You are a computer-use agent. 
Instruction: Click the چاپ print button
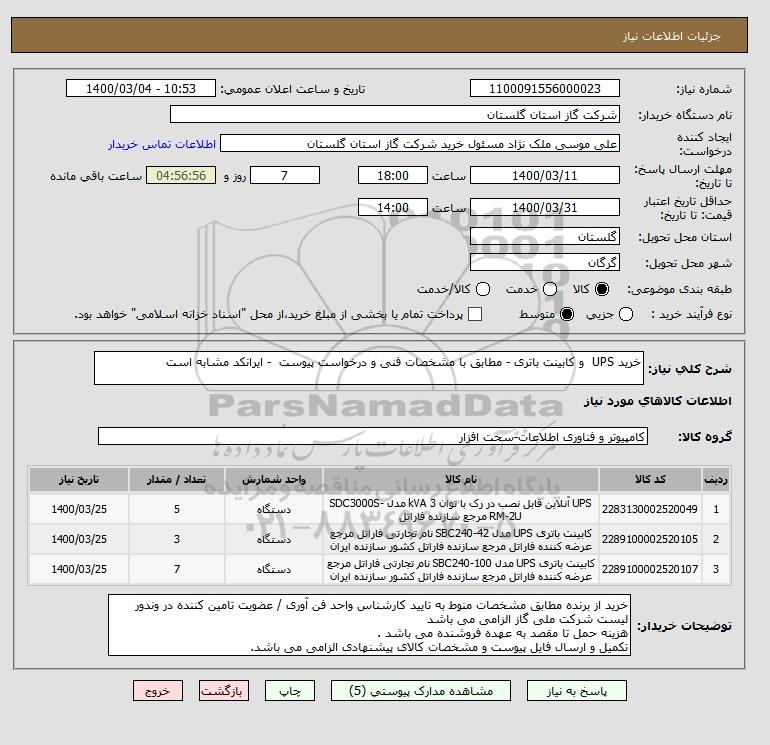click(x=290, y=691)
